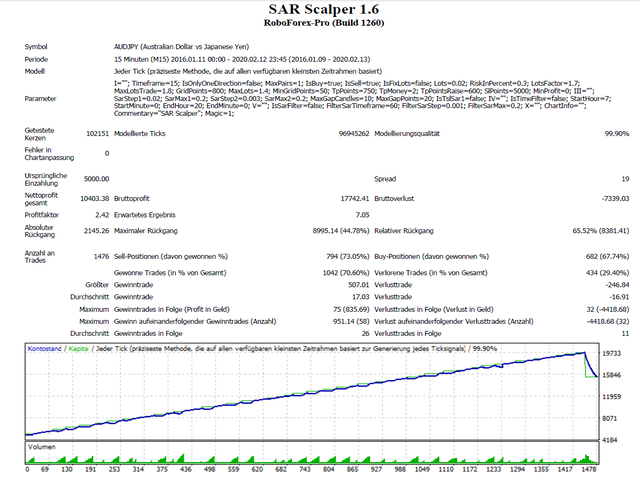
Task: Click won trades value 1042 (70.60%)
Action: click(x=346, y=273)
